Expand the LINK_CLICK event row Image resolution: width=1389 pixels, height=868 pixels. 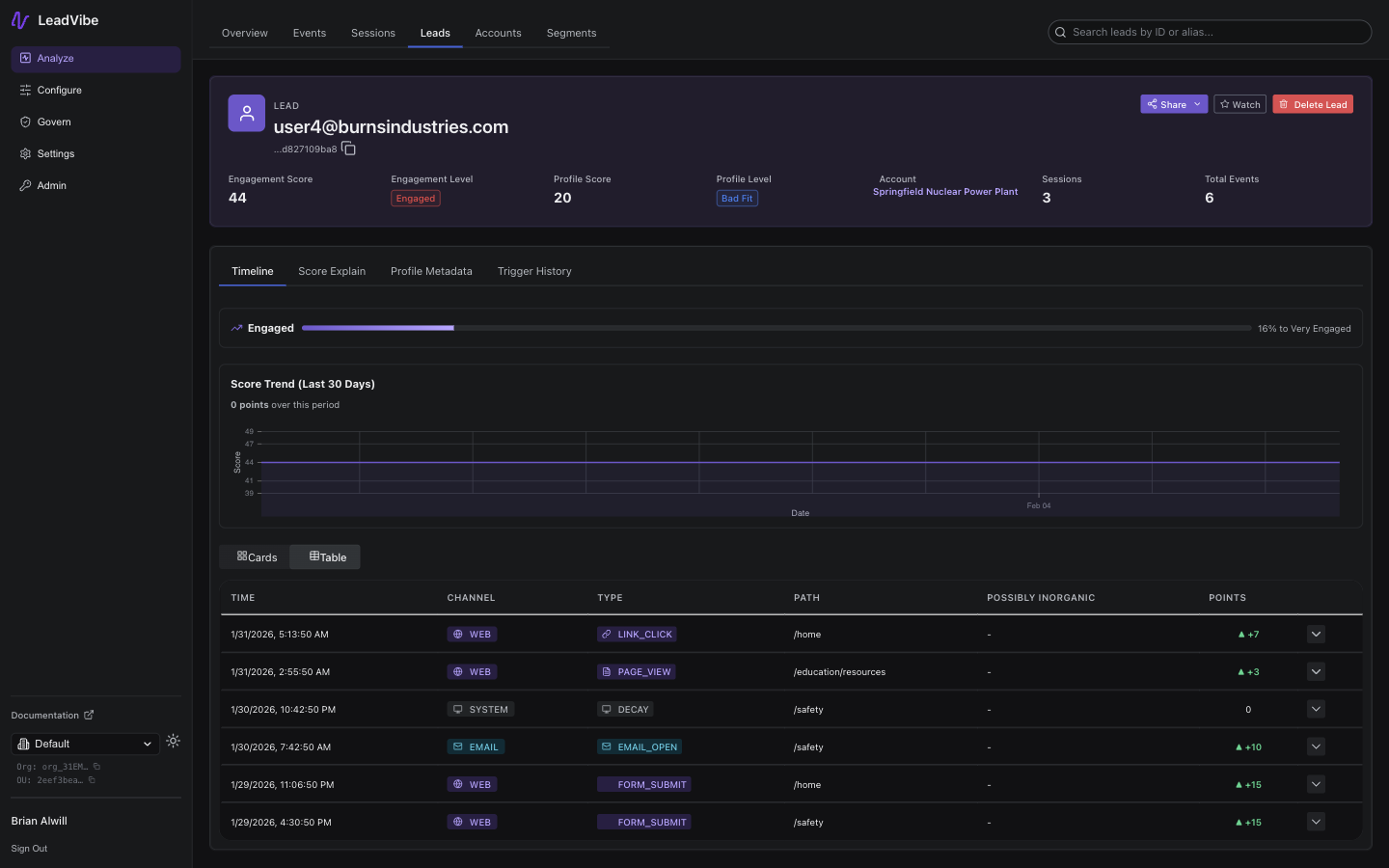(1316, 634)
